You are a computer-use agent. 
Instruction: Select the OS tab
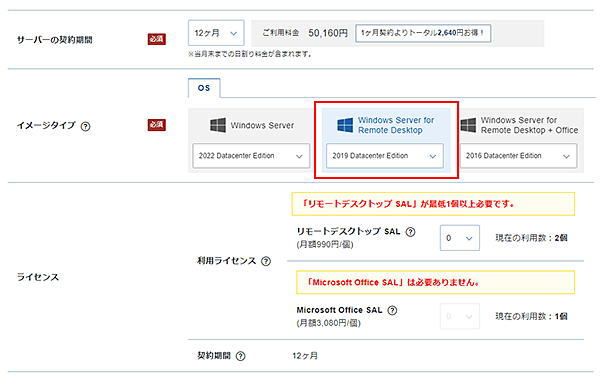tap(204, 88)
